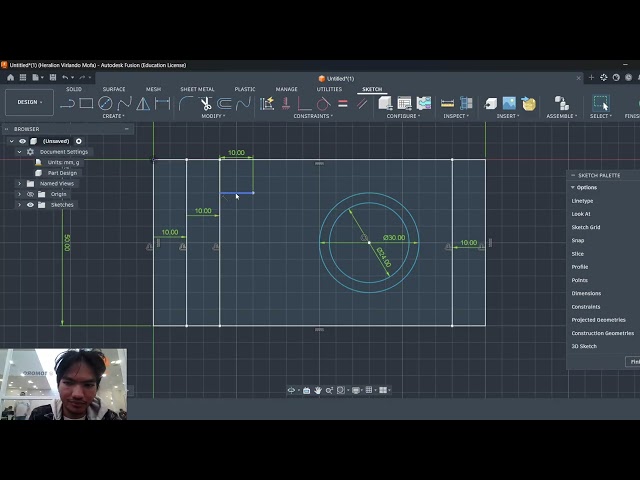The image size is (640, 480).
Task: Click the Linetype option in Sketch Palette
Action: point(582,201)
